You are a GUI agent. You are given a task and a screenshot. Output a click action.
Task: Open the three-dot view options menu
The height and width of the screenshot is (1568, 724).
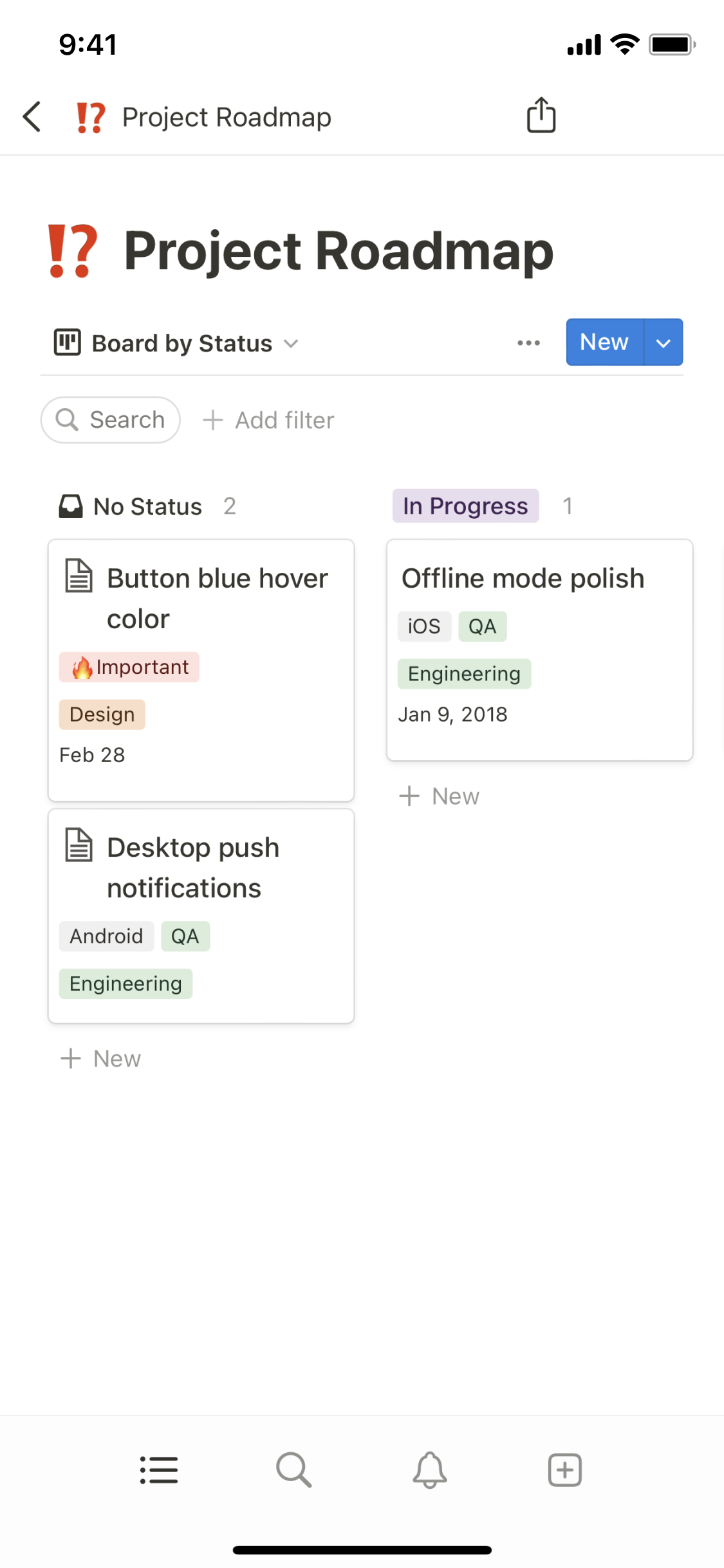coord(528,343)
